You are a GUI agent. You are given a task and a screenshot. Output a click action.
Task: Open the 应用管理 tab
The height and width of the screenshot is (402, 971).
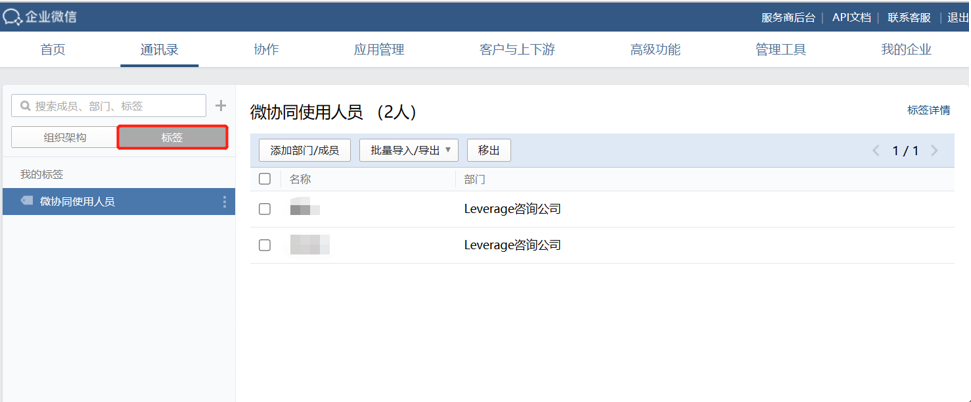click(379, 50)
